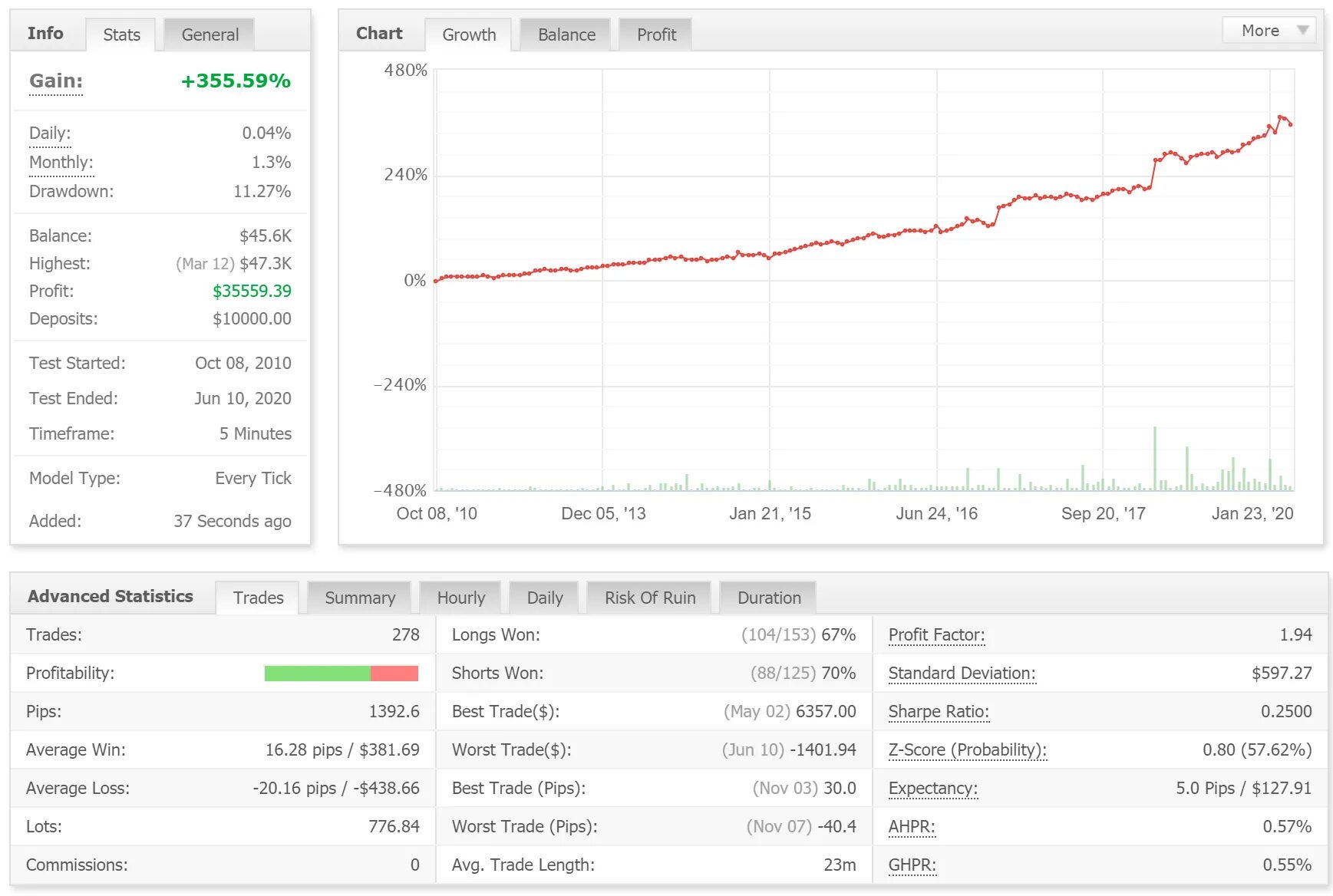This screenshot has width=1333, height=896.
Task: Click the 5 Minutes timeframe value
Action: [256, 433]
